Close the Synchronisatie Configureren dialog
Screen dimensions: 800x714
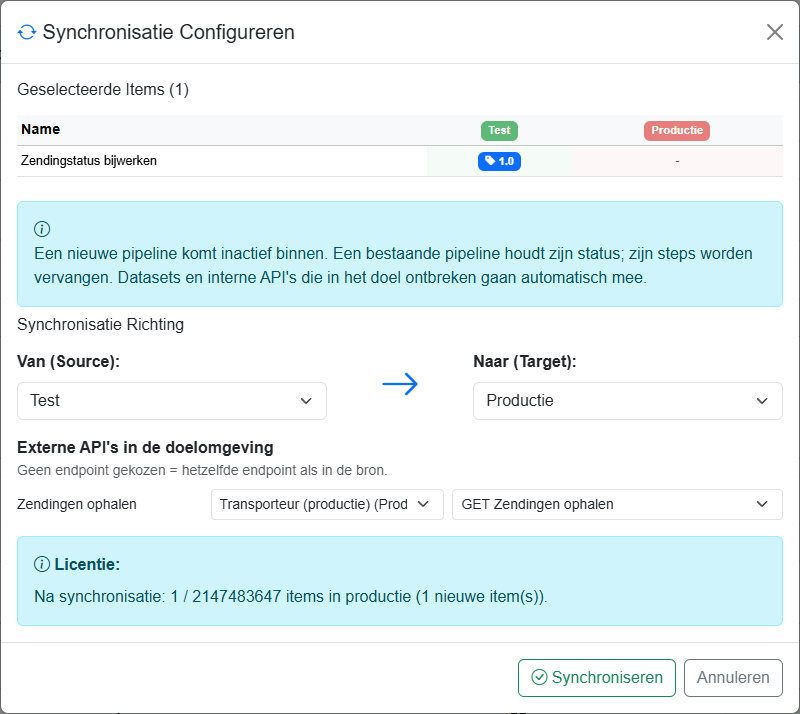[x=774, y=32]
